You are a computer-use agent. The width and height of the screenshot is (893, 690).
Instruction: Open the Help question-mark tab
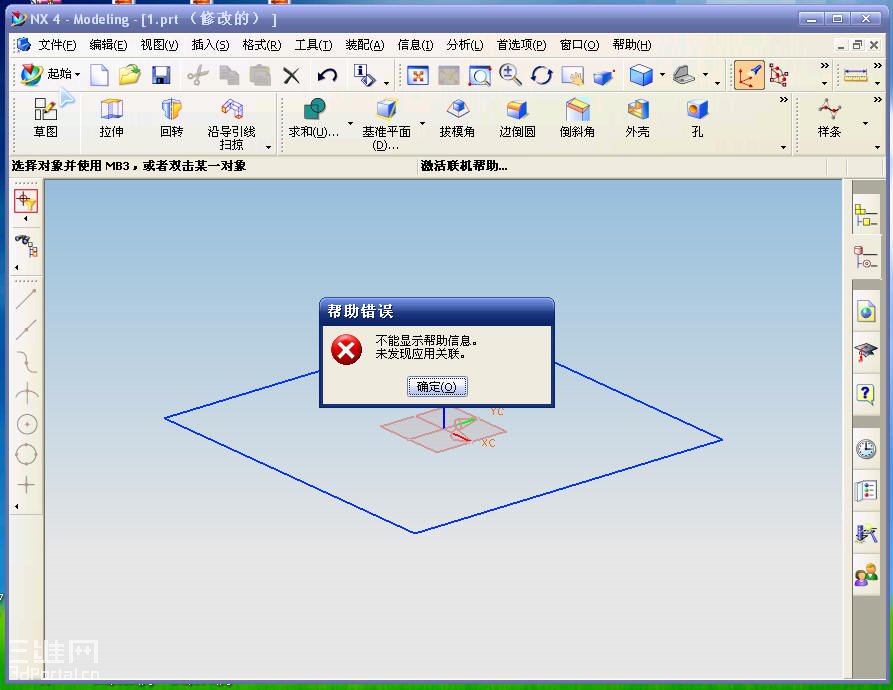866,393
